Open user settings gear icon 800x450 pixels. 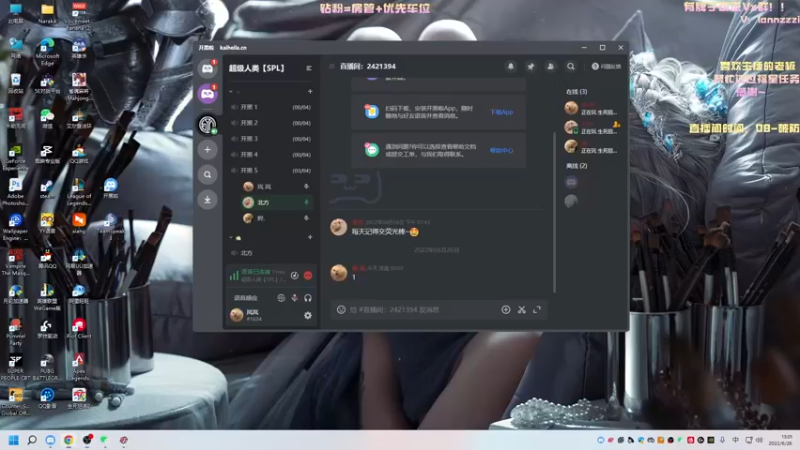coord(308,316)
